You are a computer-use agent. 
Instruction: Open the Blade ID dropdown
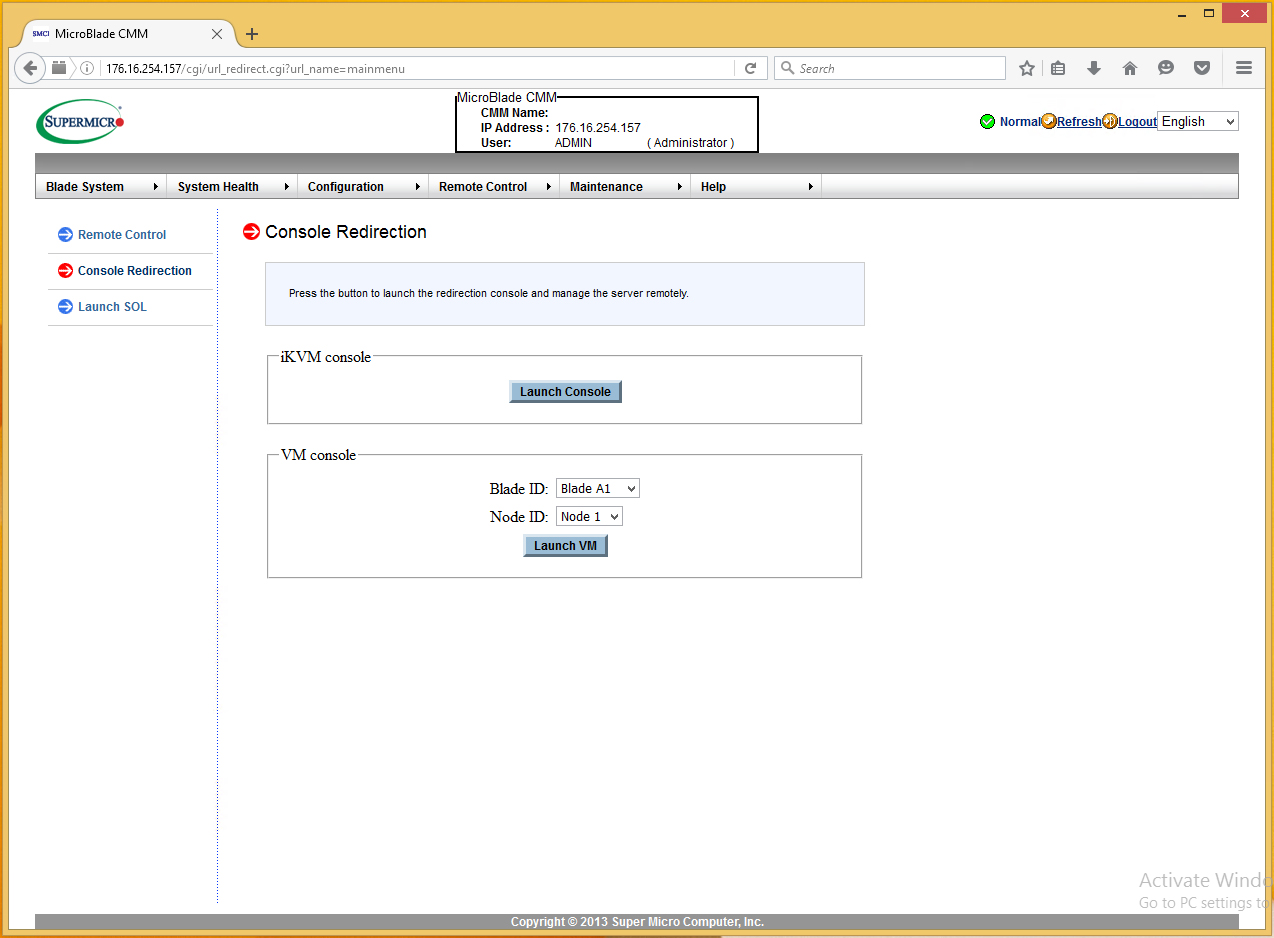[598, 489]
